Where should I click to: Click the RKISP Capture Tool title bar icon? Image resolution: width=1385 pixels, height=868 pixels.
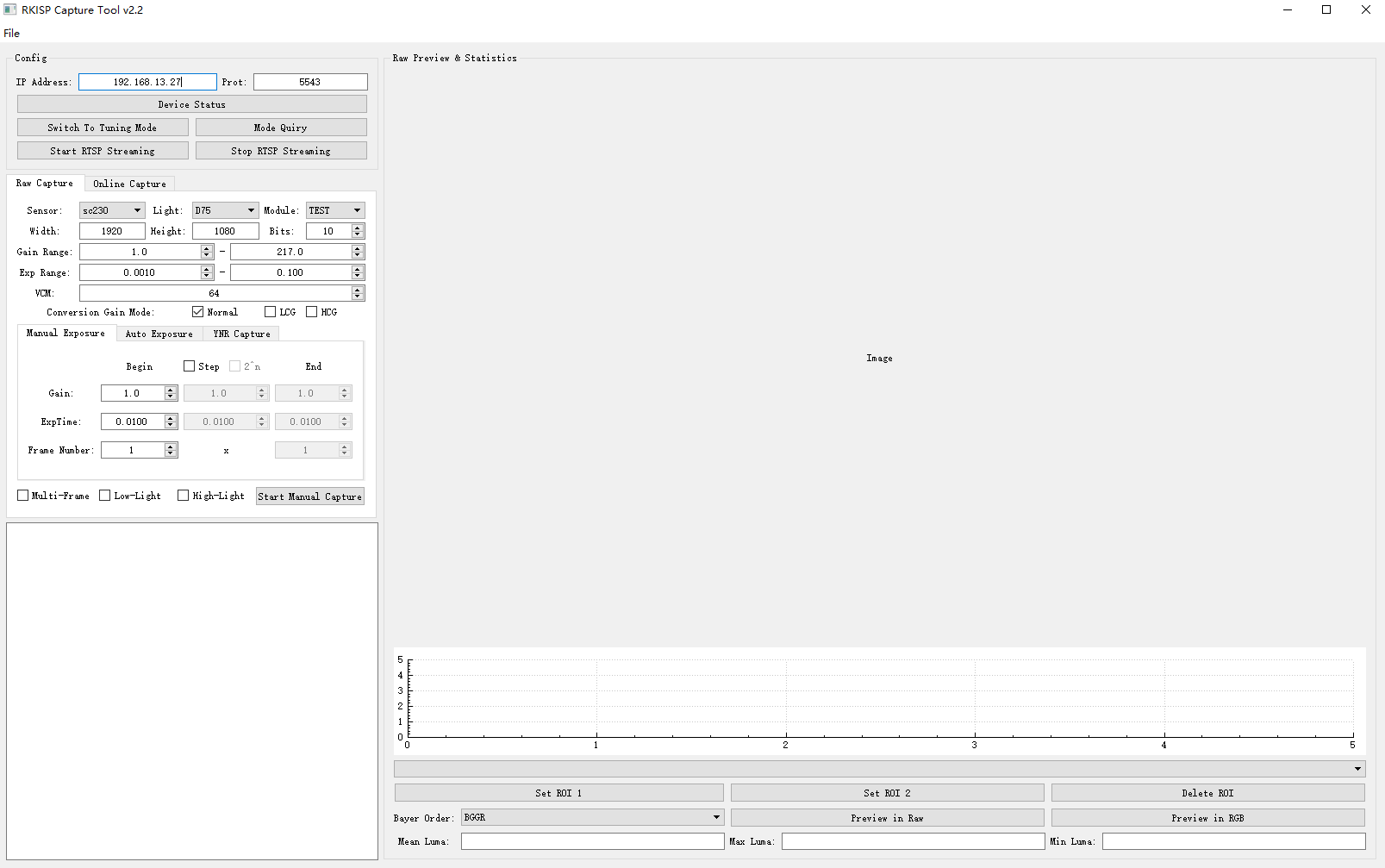pos(10,9)
